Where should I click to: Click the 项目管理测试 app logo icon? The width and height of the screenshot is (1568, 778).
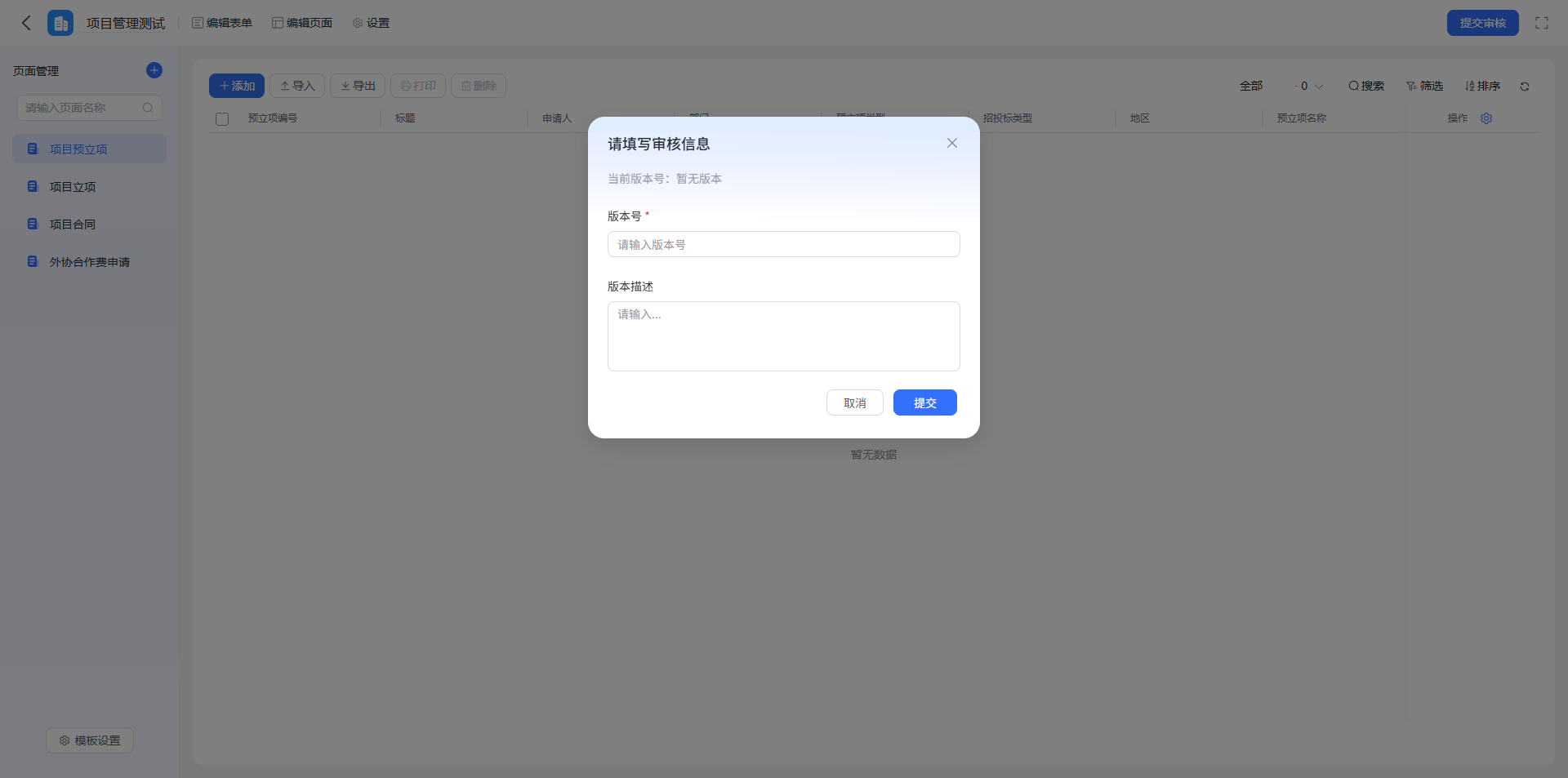coord(60,23)
